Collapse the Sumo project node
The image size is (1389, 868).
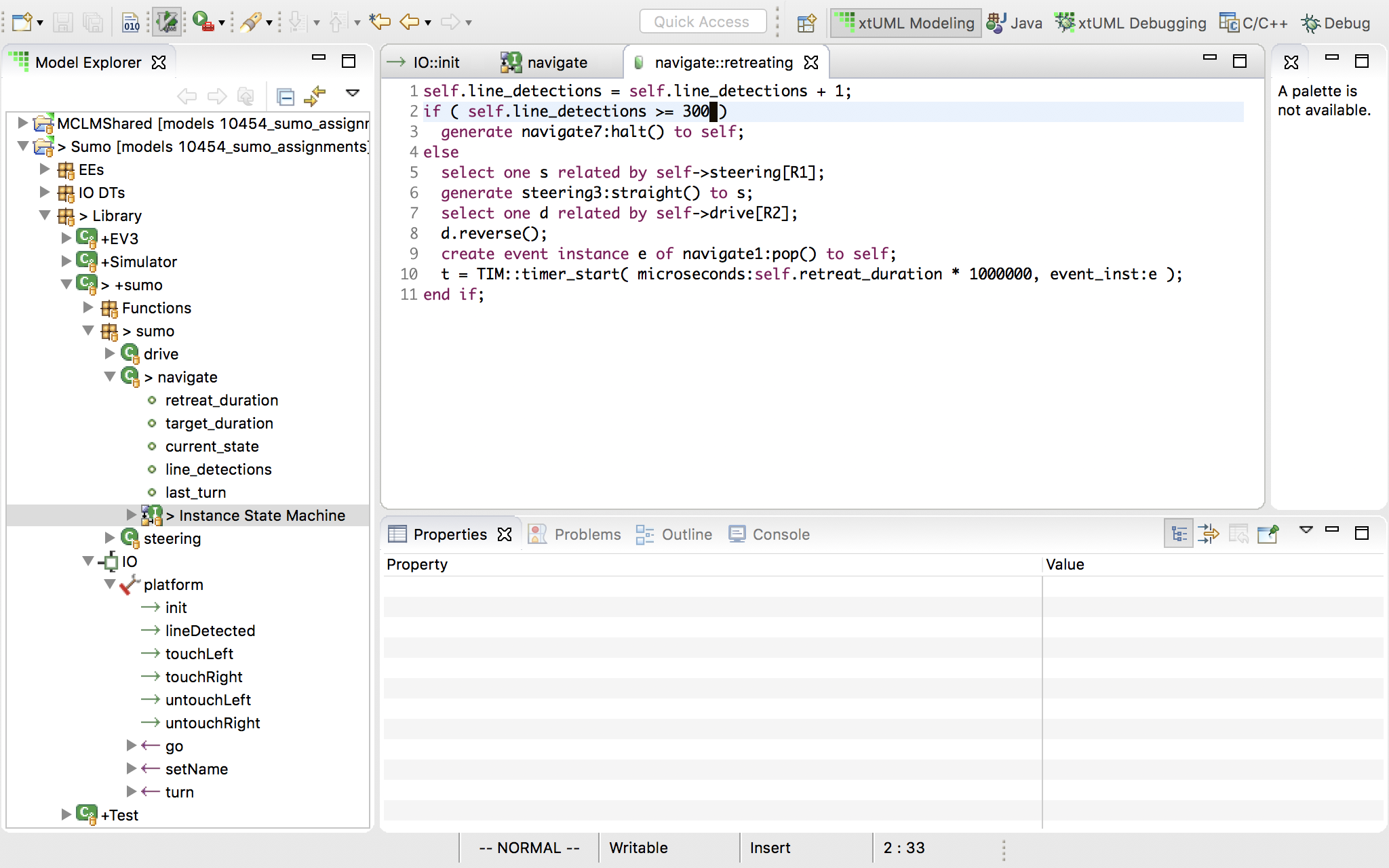[x=22, y=146]
